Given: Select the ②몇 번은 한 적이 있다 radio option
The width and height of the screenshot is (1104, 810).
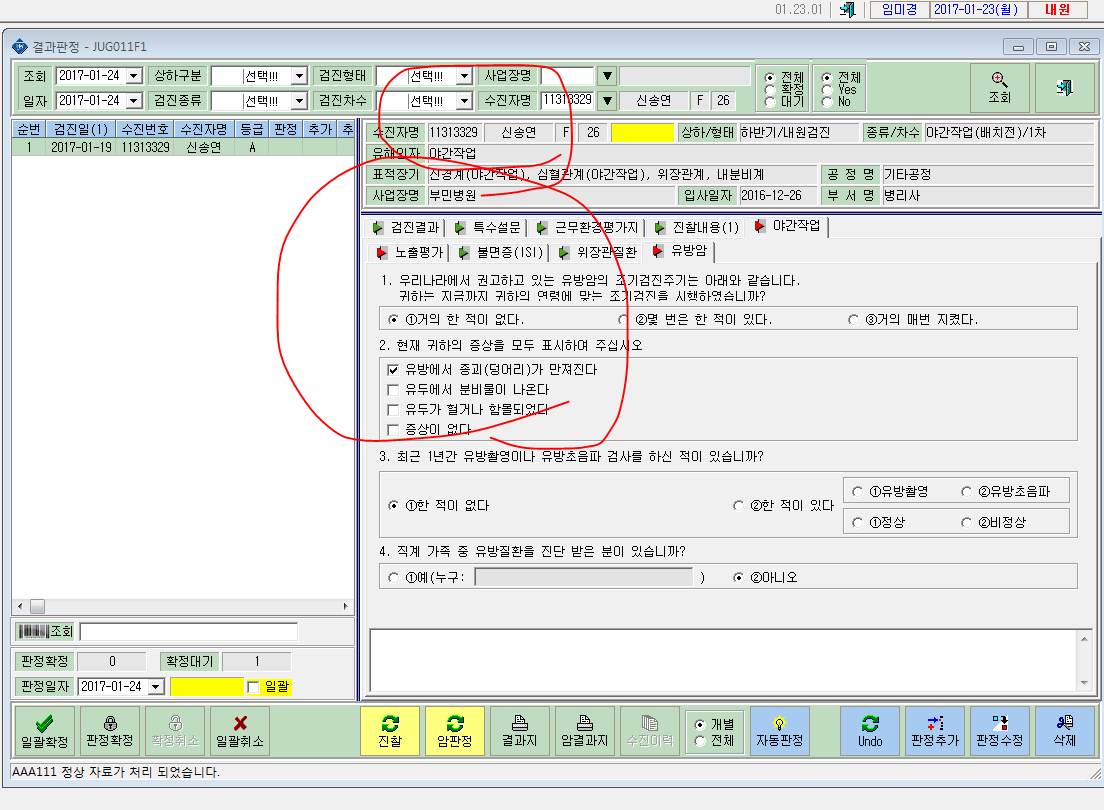Looking at the screenshot, I should pyautogui.click(x=623, y=319).
